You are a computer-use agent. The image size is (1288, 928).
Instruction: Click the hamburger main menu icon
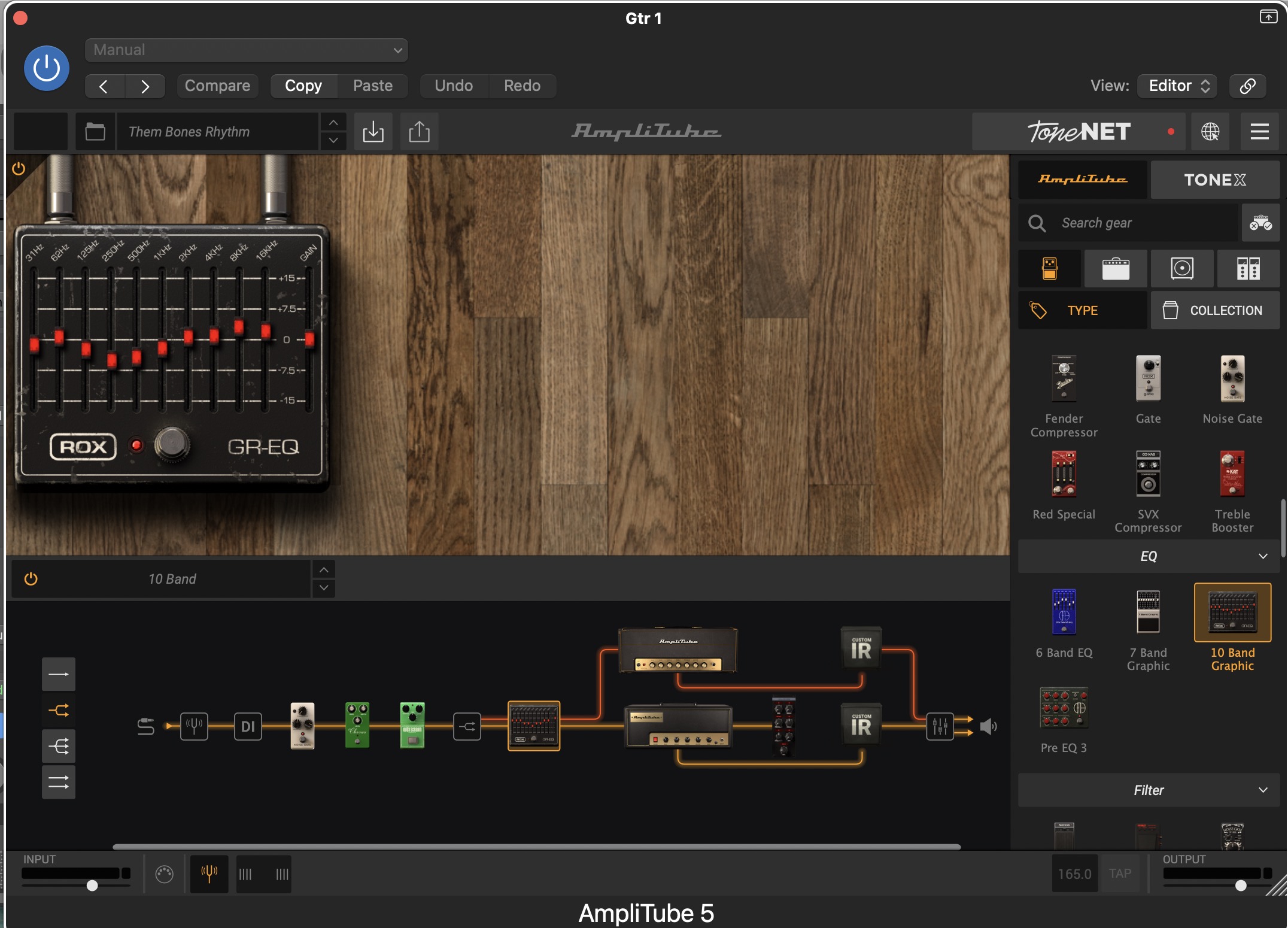pyautogui.click(x=1259, y=131)
